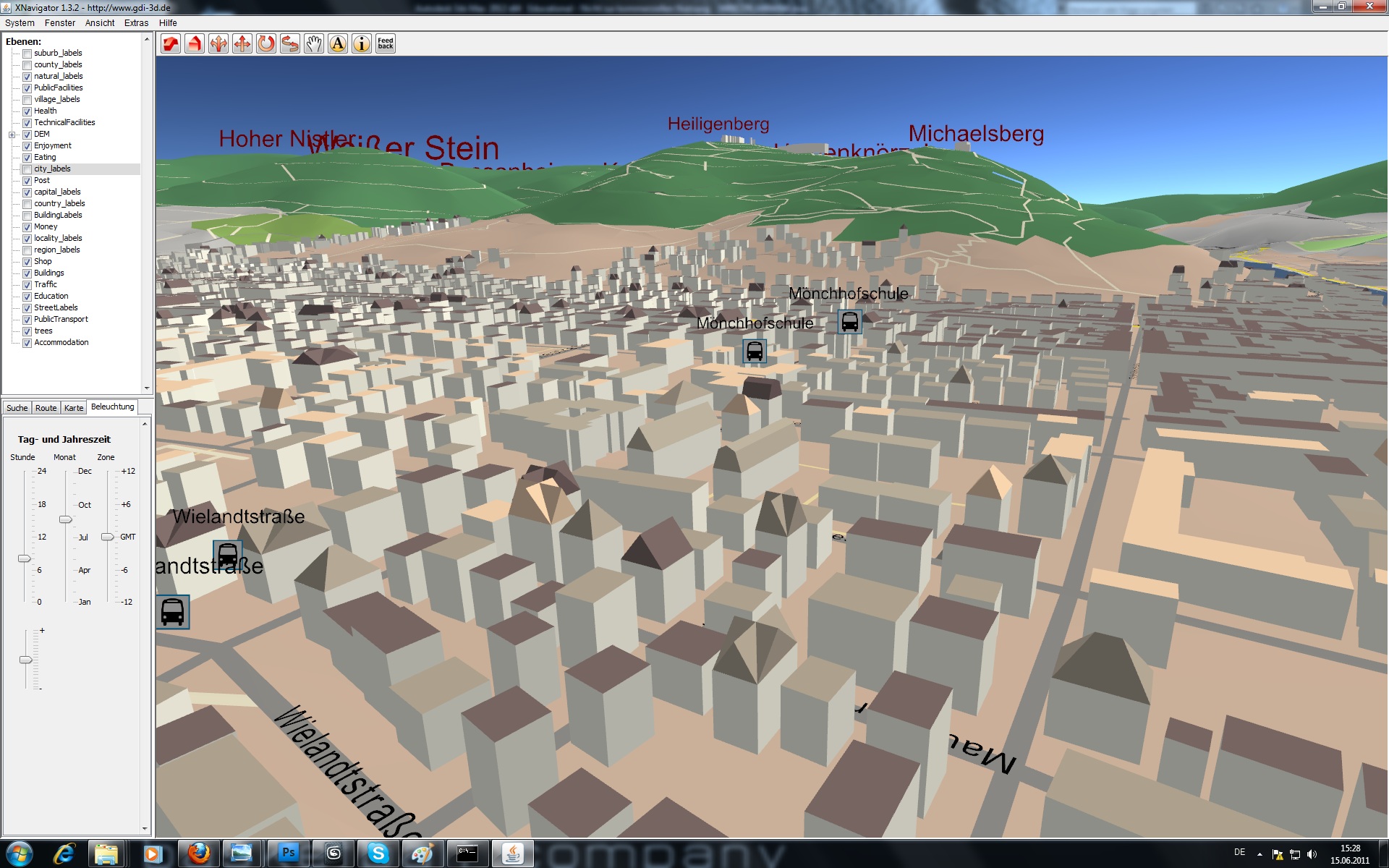Uncheck the PublicFacilities layer
The height and width of the screenshot is (868, 1389).
[27, 88]
